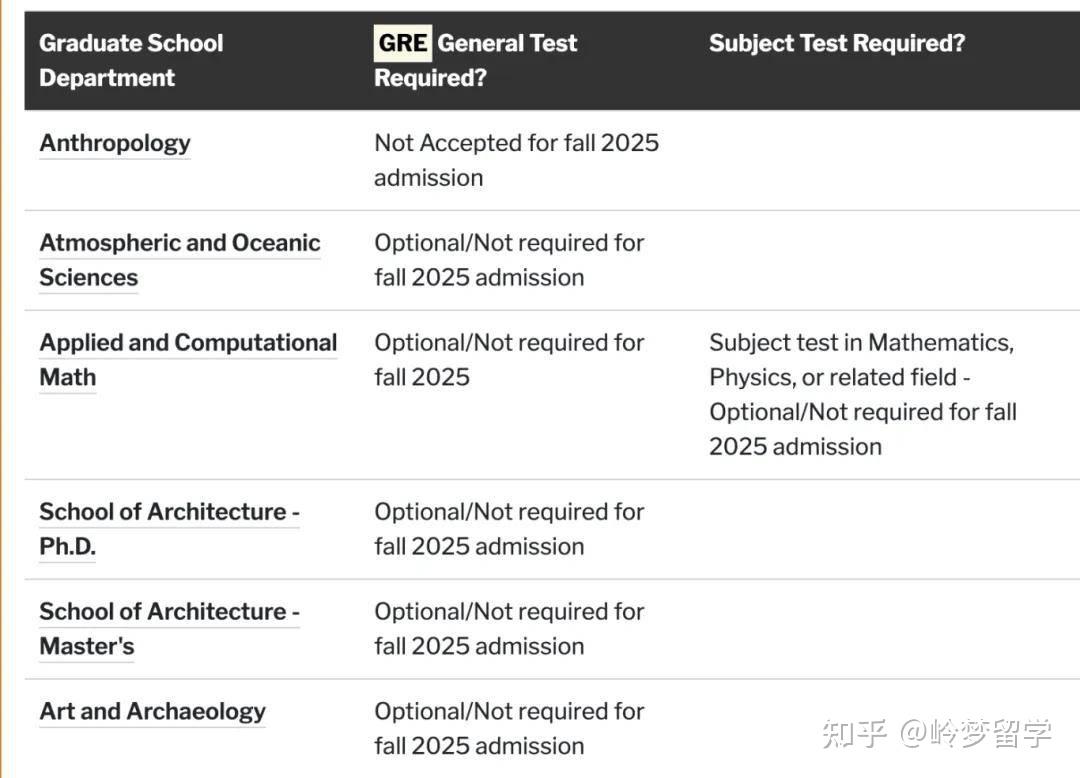This screenshot has height=778, width=1080.
Task: Select the Art and Archaeology link
Action: [x=152, y=711]
